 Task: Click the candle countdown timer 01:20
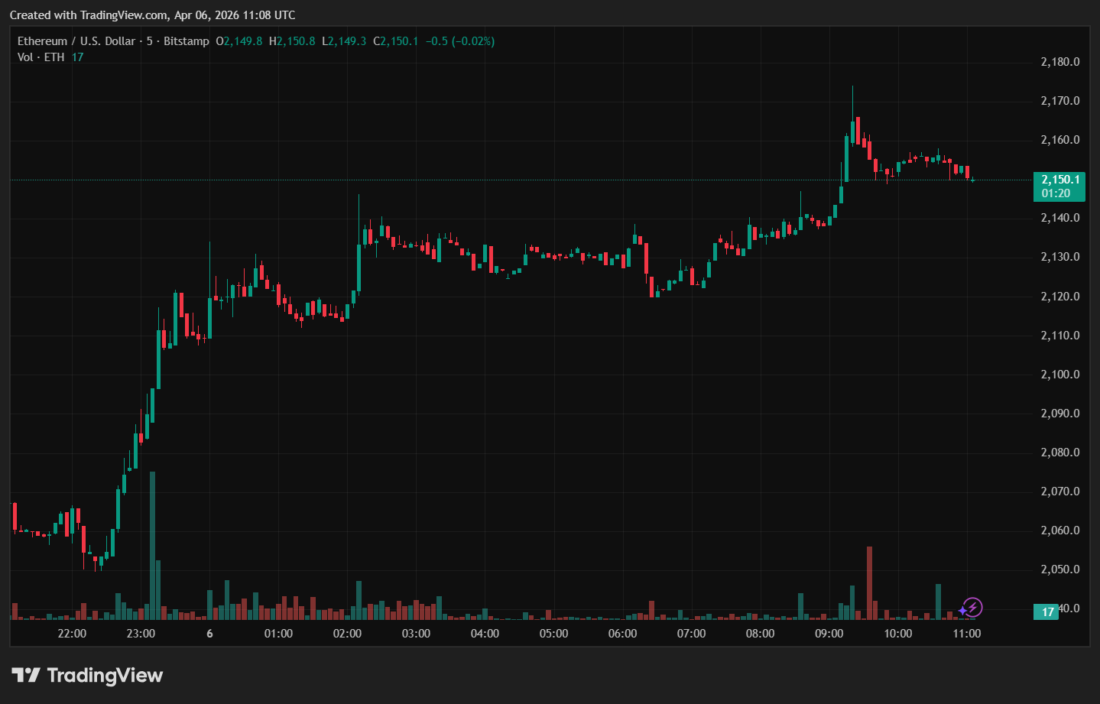(1057, 192)
